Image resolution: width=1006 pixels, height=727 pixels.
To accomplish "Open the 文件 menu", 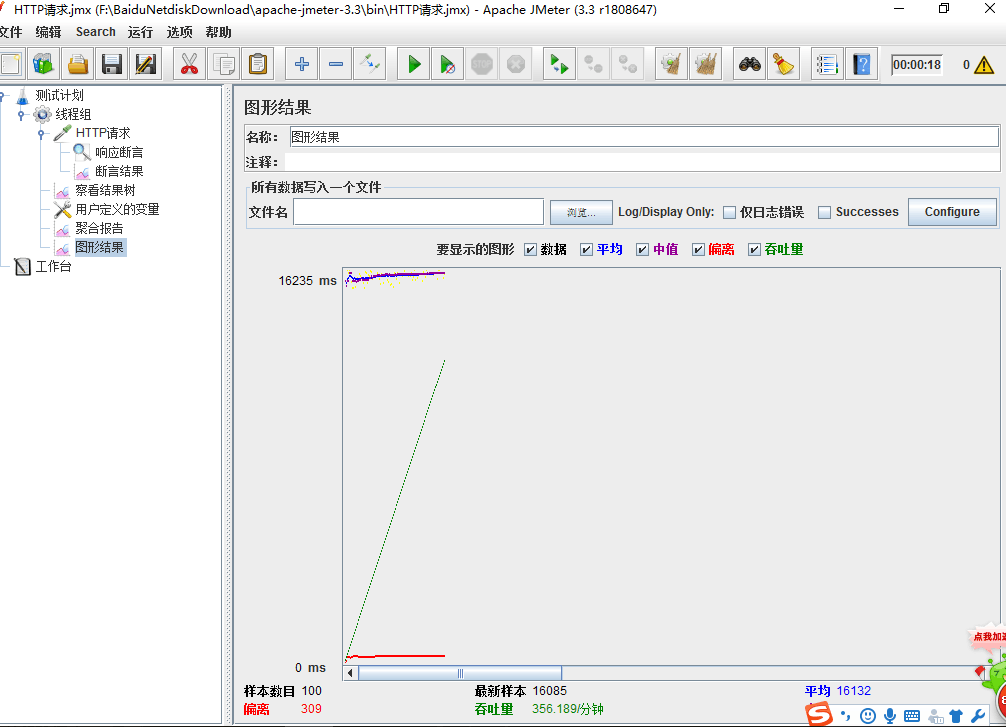I will 11,32.
